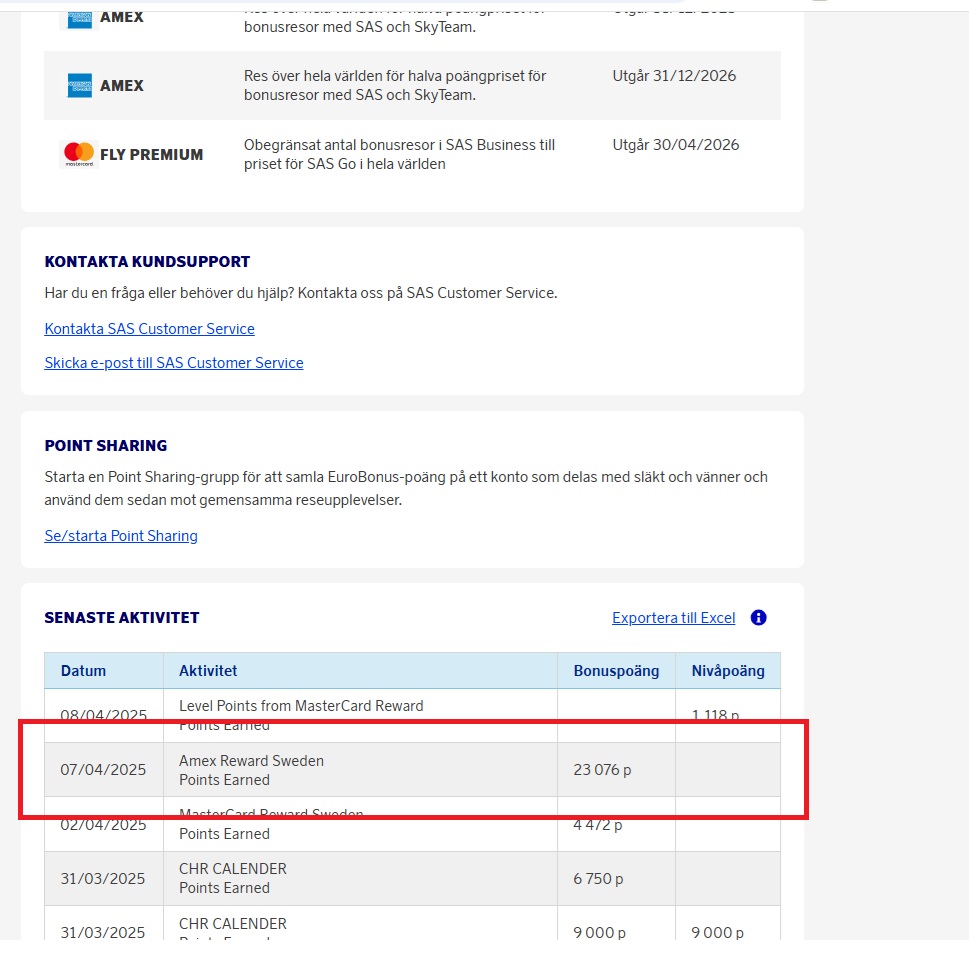Viewport: 969px width, 975px height.
Task: Click the Bonuspoäng column header
Action: click(616, 671)
